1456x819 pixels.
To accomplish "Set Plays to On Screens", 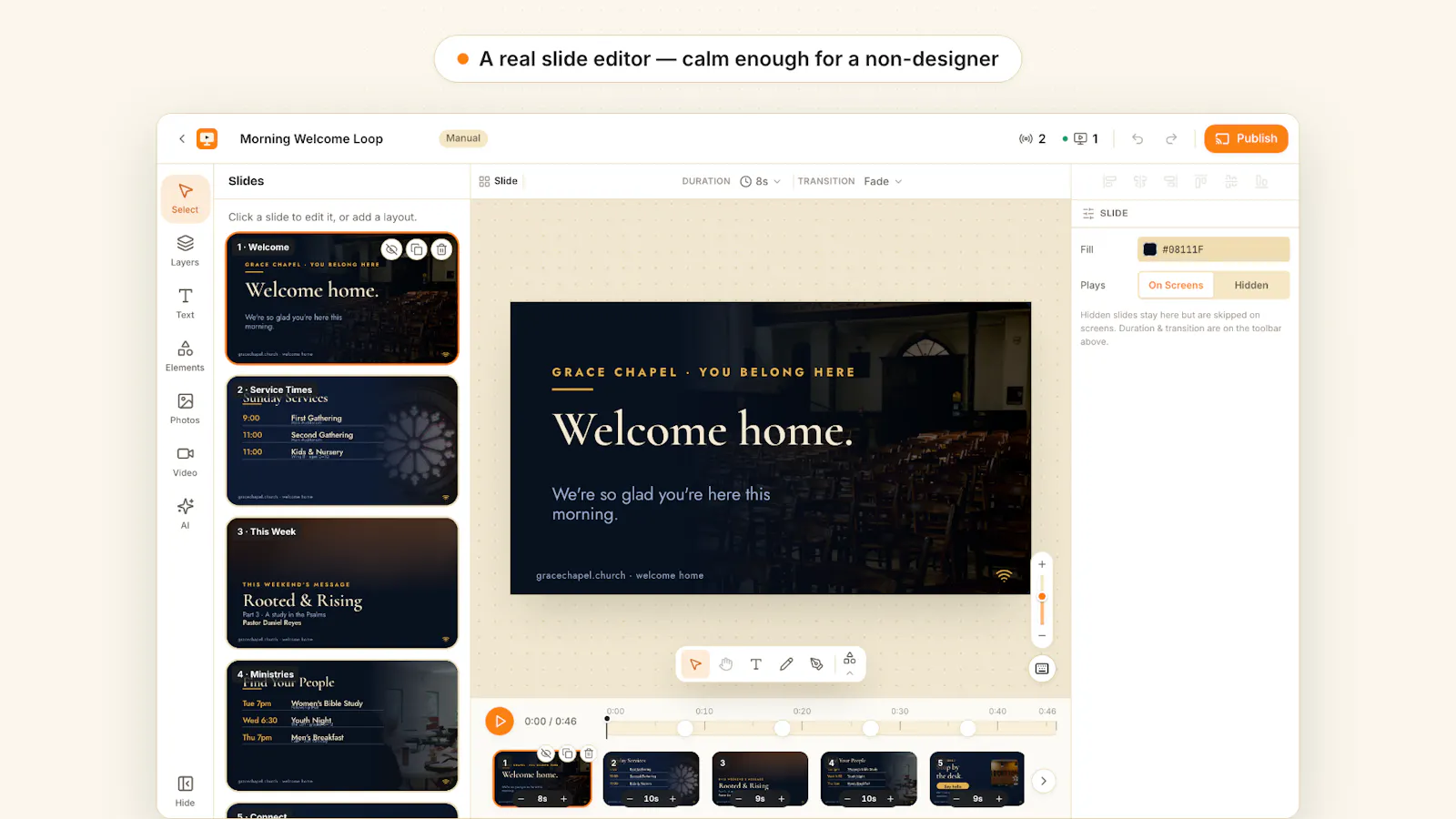I will coord(1176,285).
